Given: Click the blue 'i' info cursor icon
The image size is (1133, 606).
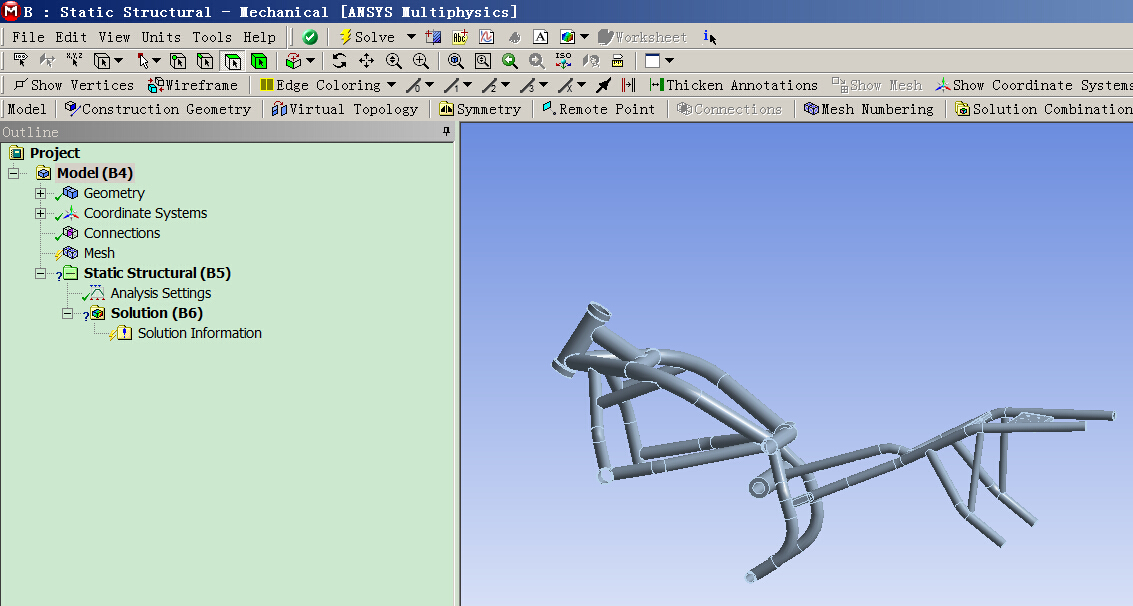Looking at the screenshot, I should coord(710,37).
